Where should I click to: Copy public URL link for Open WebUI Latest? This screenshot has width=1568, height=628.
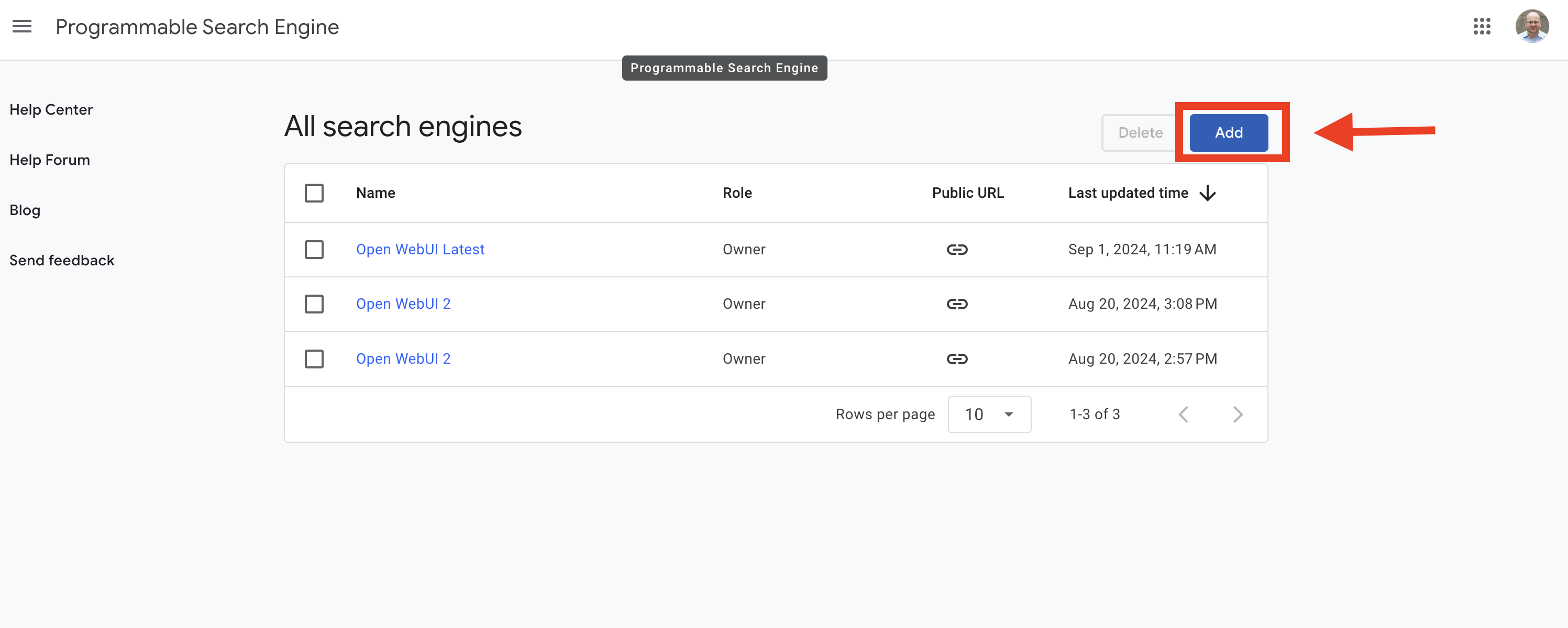[x=957, y=250]
